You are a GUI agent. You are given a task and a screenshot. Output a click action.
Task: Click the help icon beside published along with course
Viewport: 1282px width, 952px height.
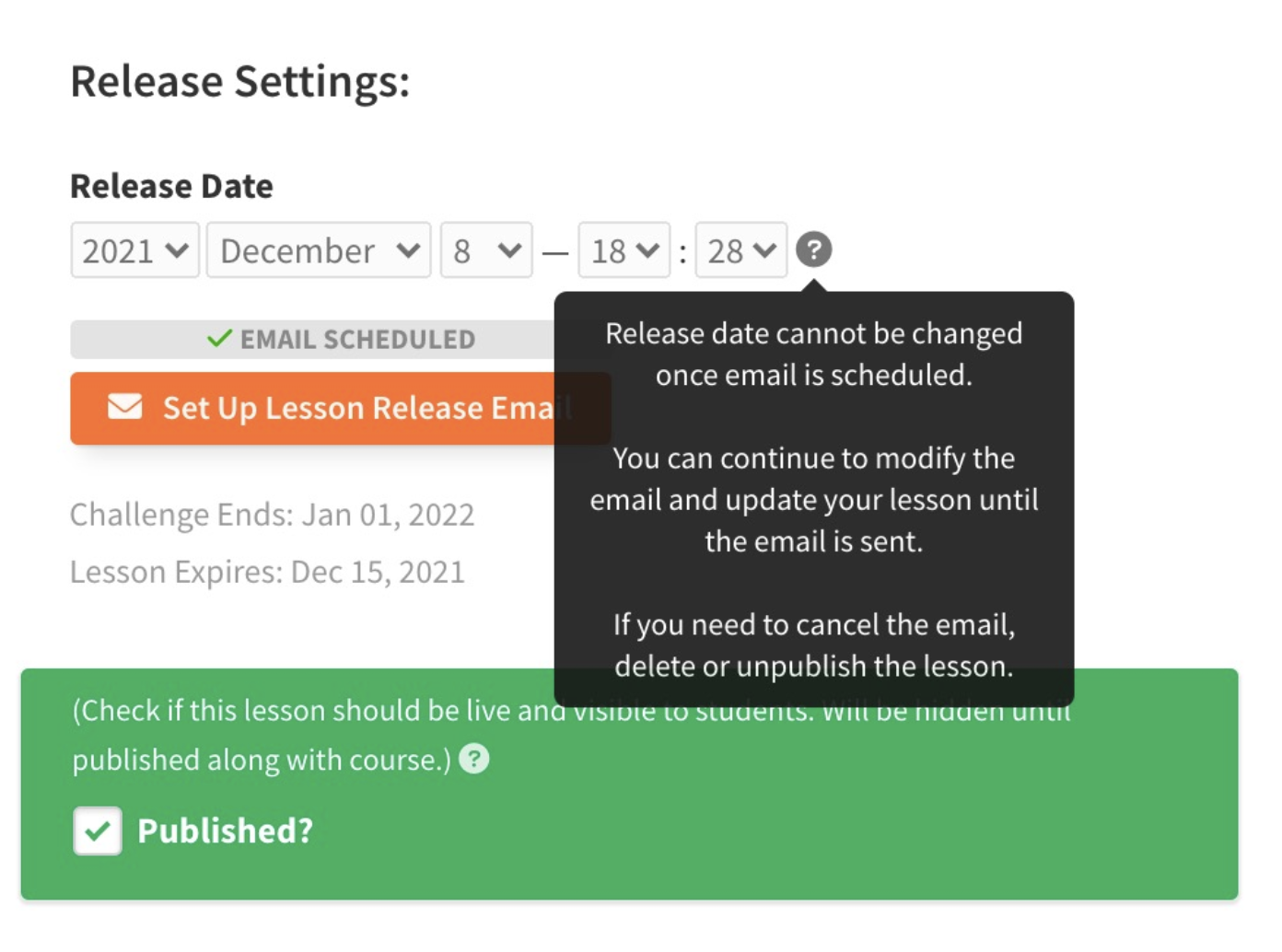pyautogui.click(x=474, y=759)
